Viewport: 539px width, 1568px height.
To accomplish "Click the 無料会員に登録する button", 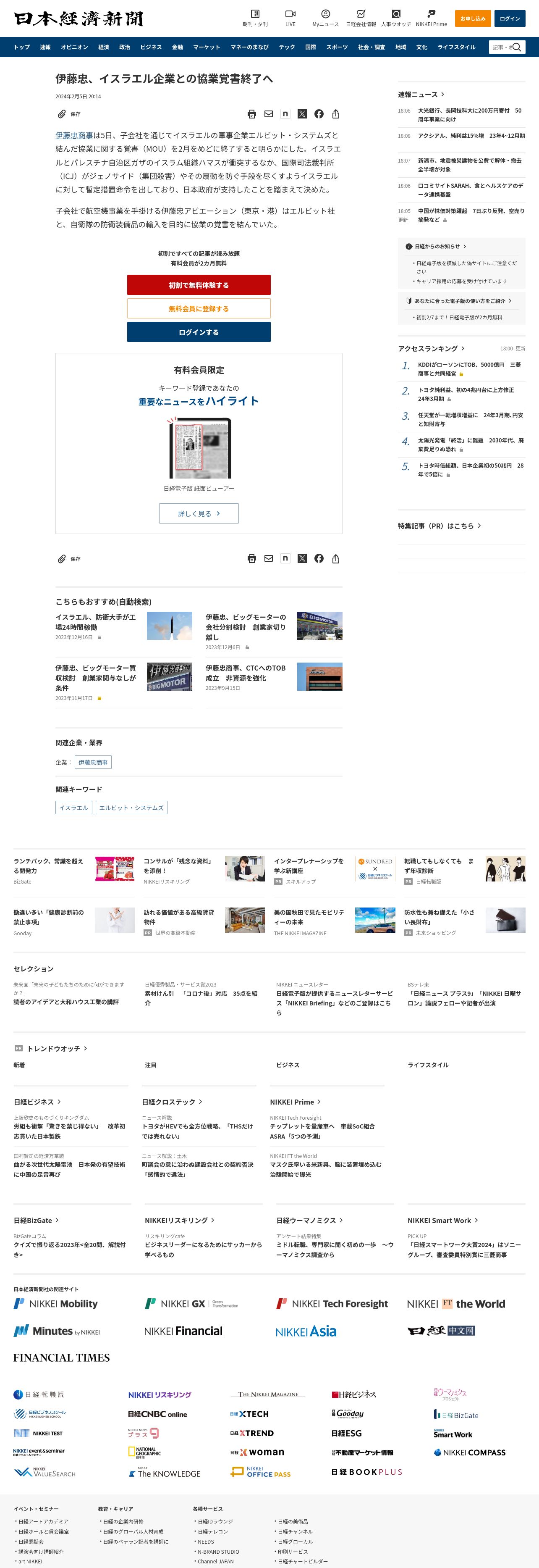I will coord(199,309).
